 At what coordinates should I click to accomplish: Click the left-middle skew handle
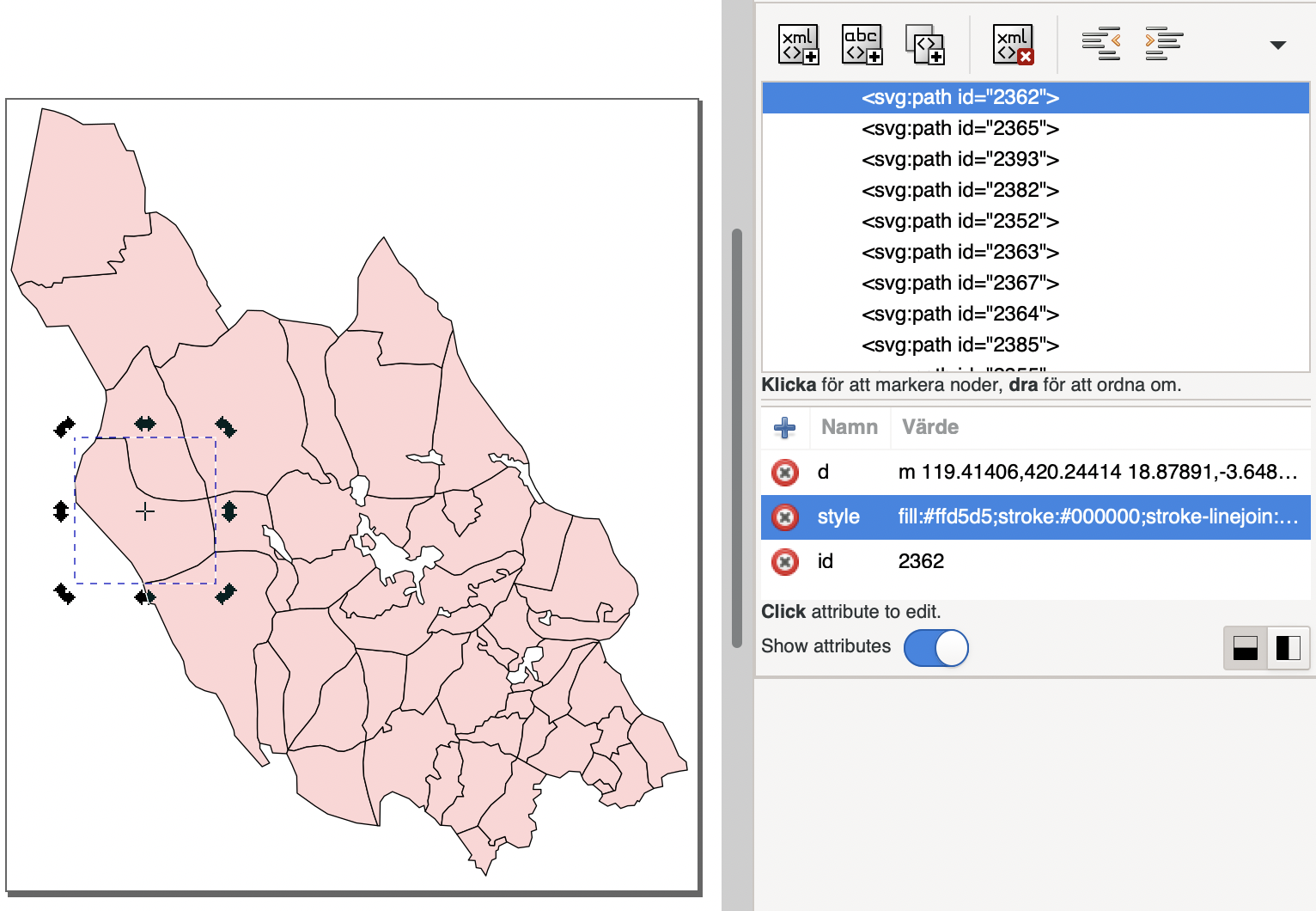coord(61,511)
